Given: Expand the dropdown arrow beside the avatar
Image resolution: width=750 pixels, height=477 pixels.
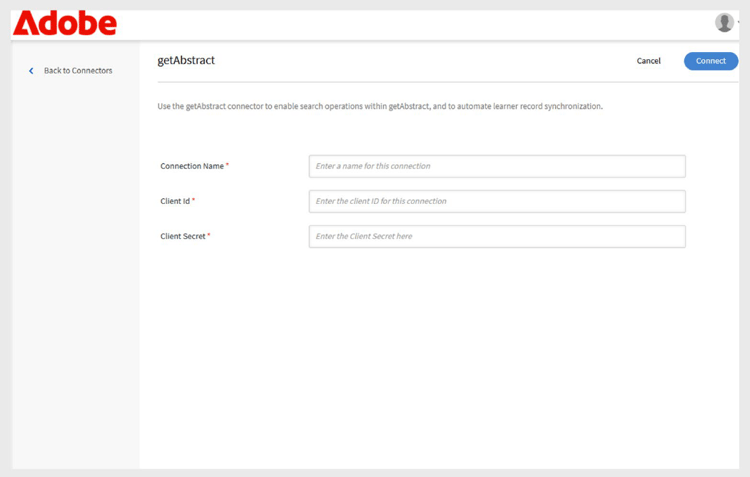Looking at the screenshot, I should click(x=739, y=22).
